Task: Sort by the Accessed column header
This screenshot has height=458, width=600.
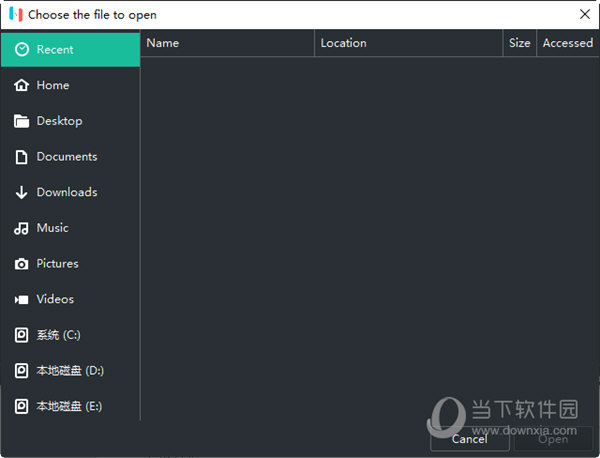Action: [x=567, y=43]
